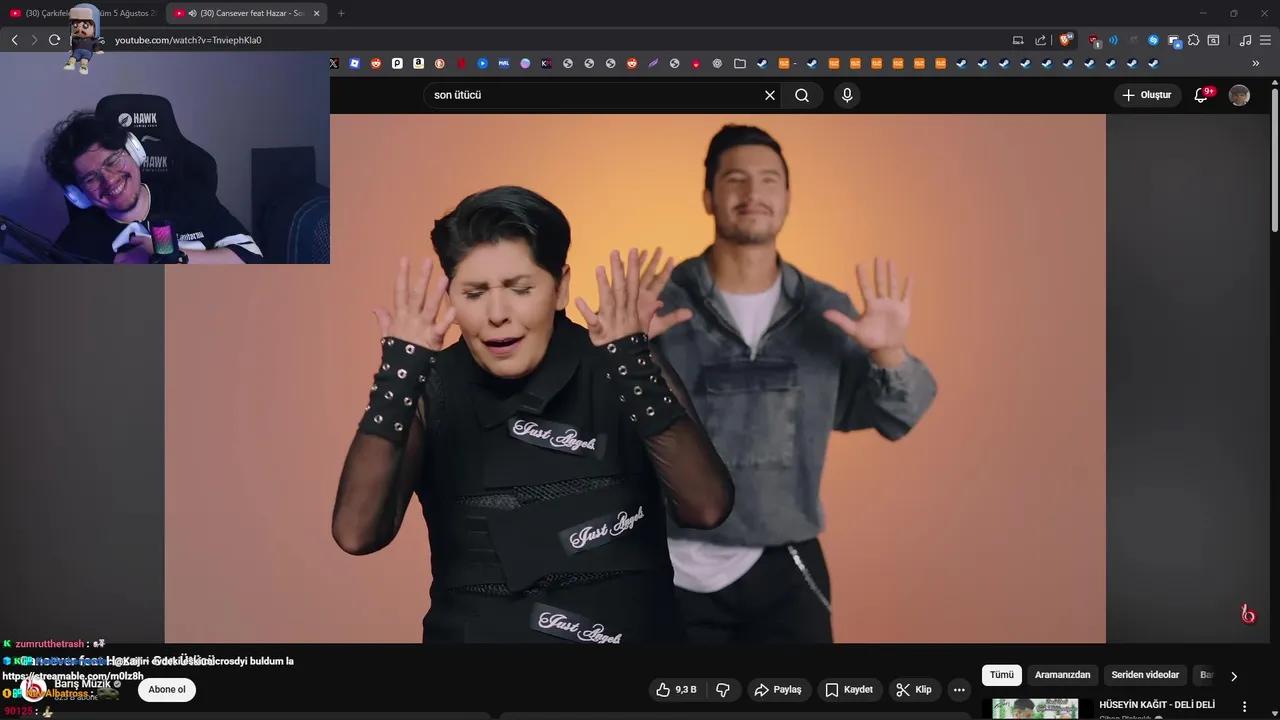1280x720 pixels.
Task: Open the white P bookmark icon
Action: point(397,63)
